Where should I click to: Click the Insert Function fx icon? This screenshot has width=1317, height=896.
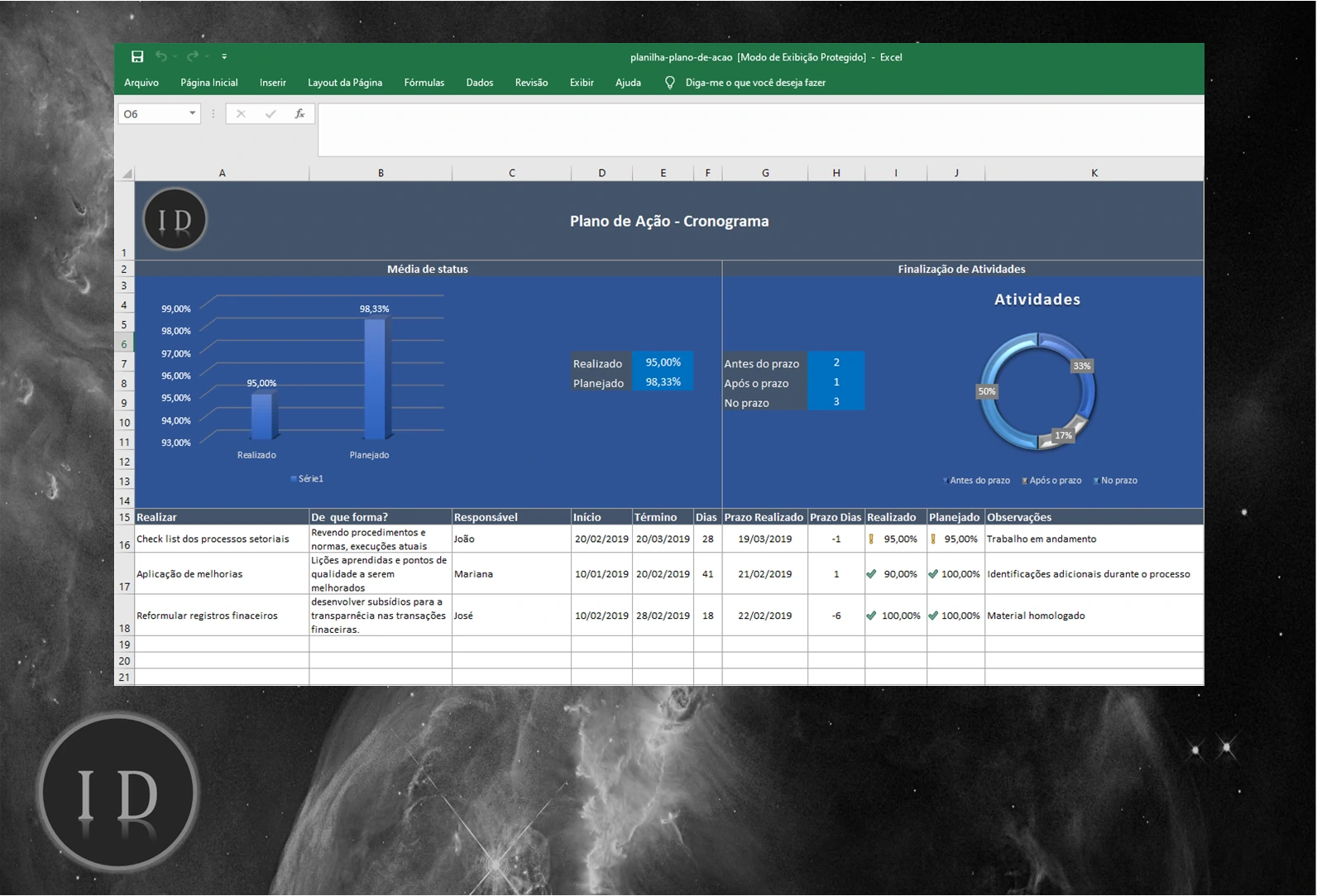[299, 114]
